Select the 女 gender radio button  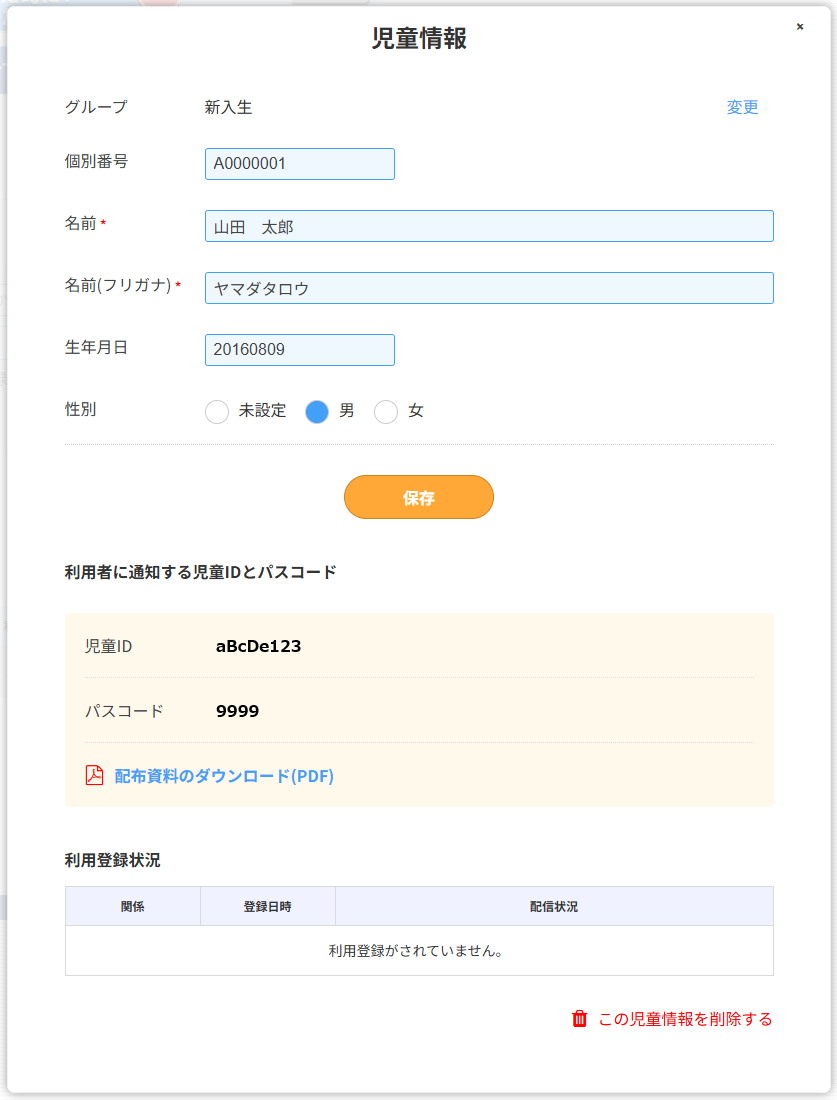(386, 412)
